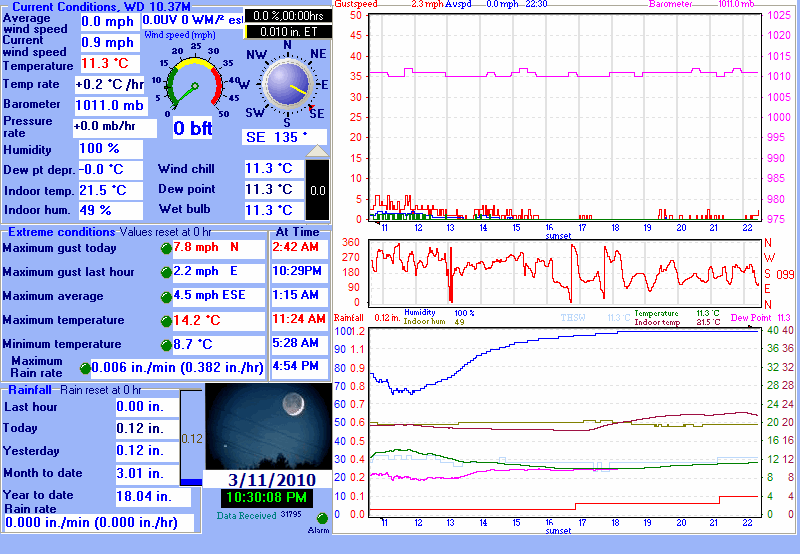Click the 0.0UV 0 WM/² solar reading
The width and height of the screenshot is (800, 554).
click(192, 20)
